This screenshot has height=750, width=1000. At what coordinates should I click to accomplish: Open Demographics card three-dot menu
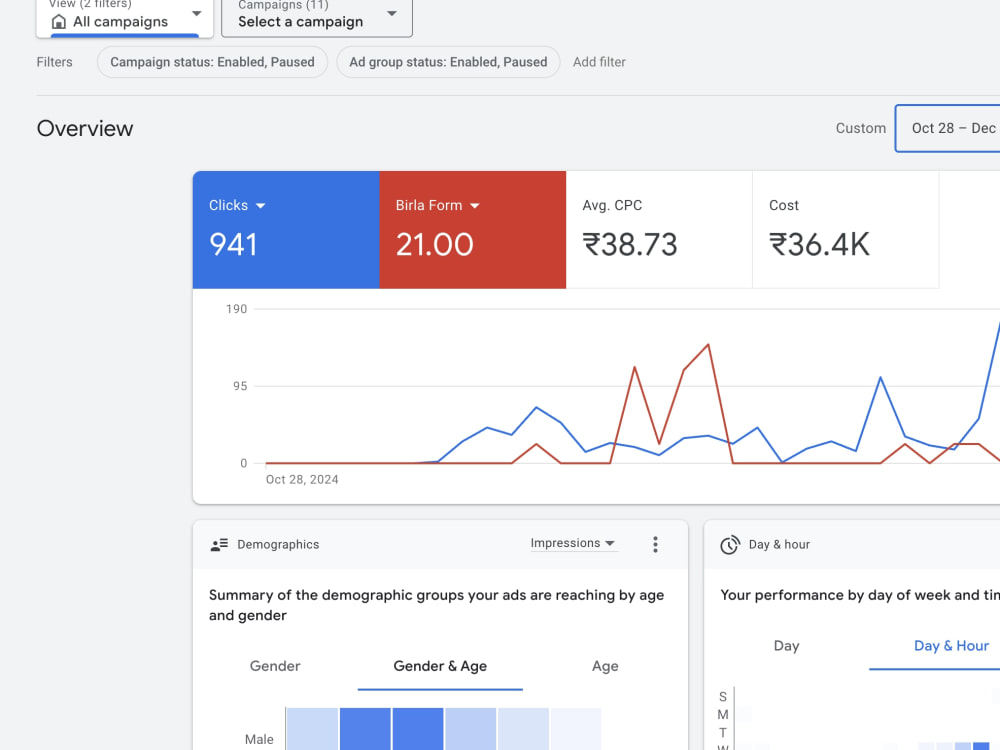coord(655,544)
